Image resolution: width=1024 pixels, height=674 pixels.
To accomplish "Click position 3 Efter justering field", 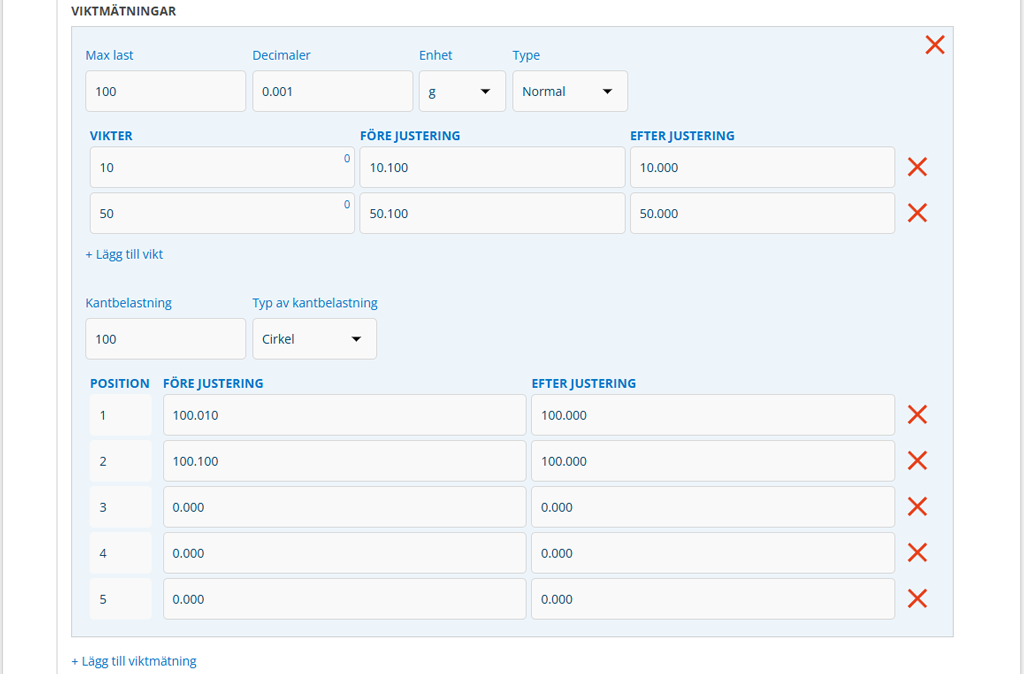I will 712,507.
